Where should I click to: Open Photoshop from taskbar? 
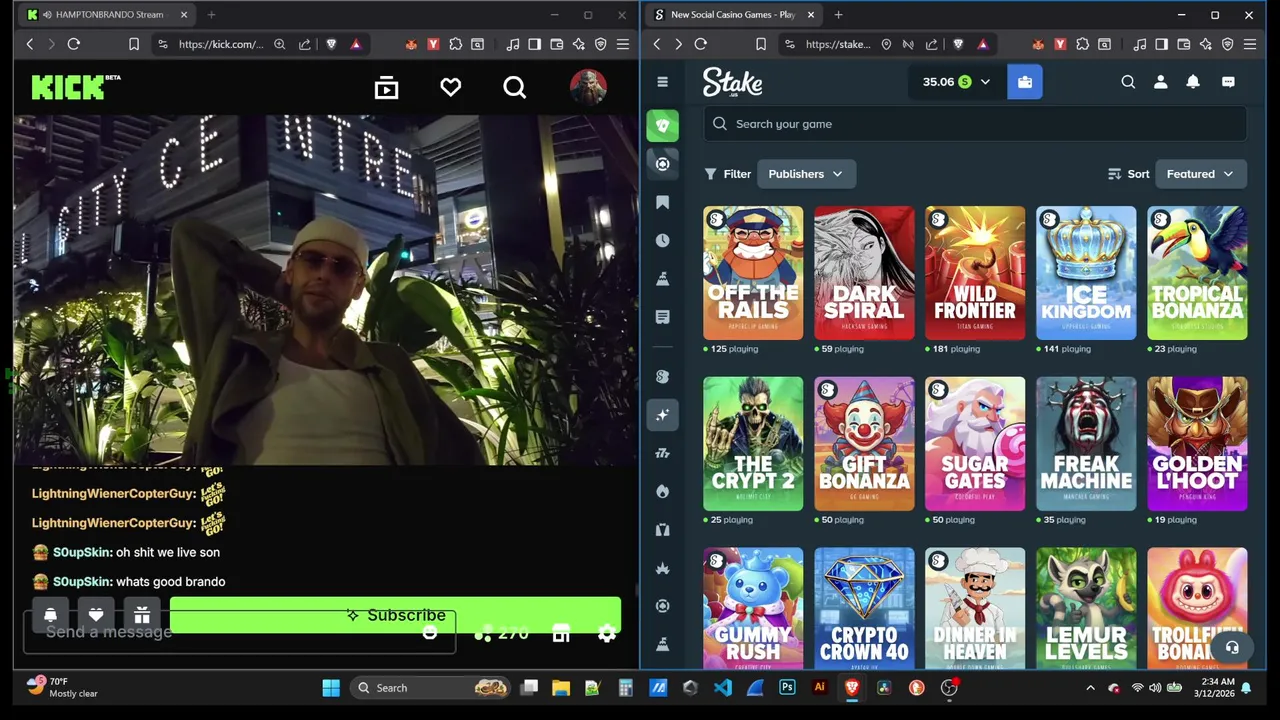pos(787,688)
